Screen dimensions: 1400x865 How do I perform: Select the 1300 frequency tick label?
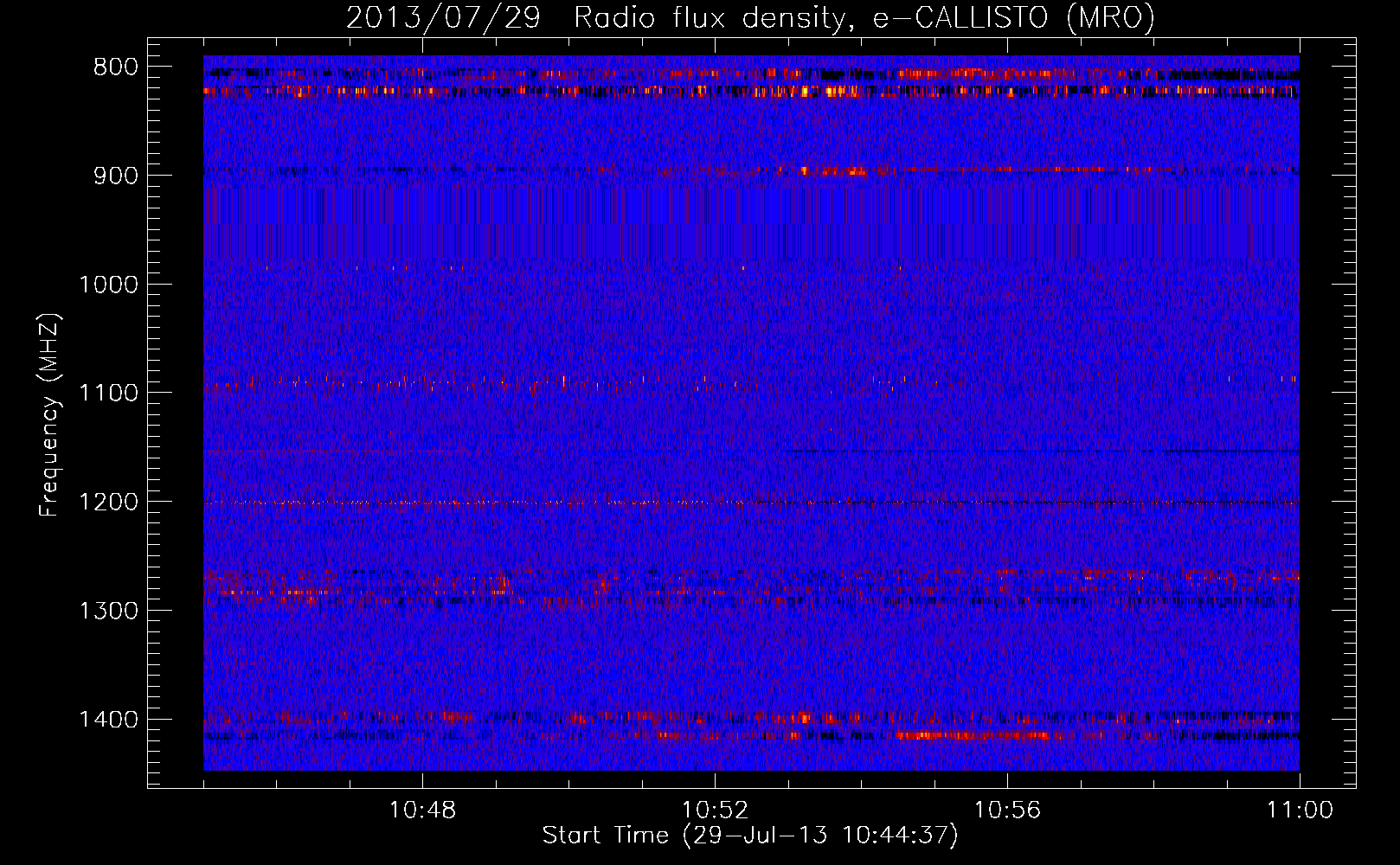click(108, 611)
